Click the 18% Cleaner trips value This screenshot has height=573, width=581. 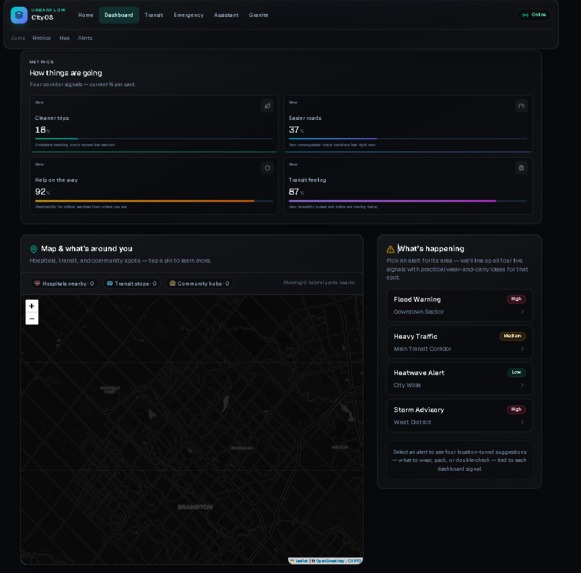pos(42,130)
